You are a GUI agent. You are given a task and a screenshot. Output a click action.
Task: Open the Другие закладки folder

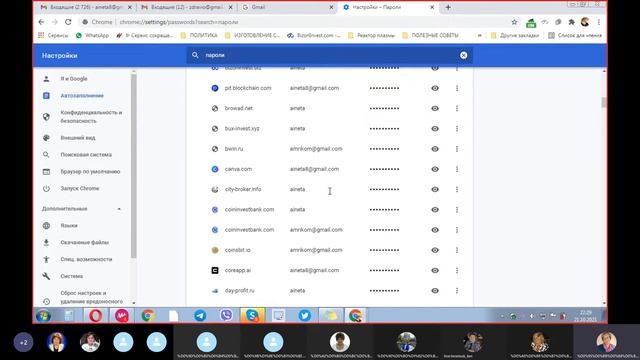[x=515, y=36]
